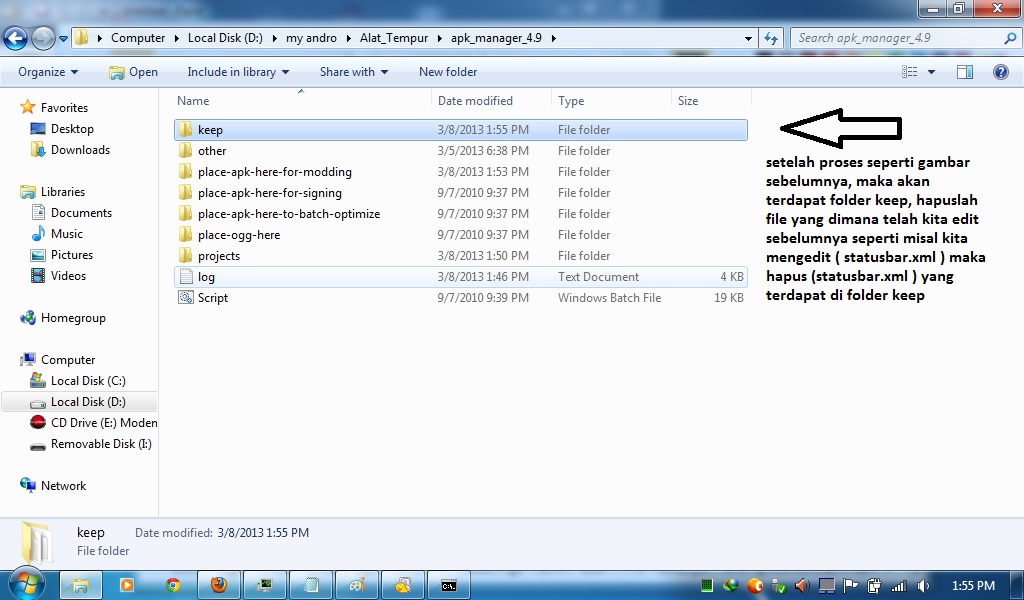Launch Google Chrome from the taskbar
This screenshot has height=600, width=1024.
172,585
